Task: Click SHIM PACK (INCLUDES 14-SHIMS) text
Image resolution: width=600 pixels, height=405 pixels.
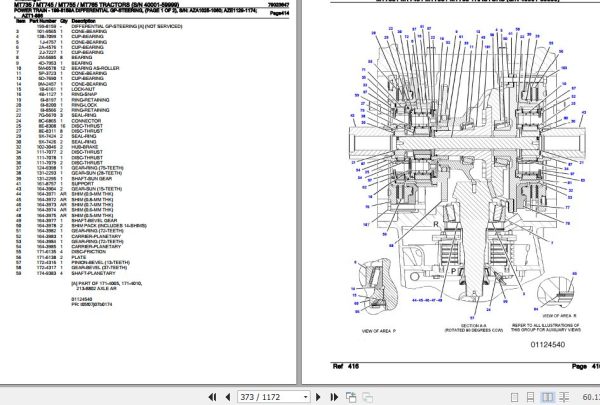Action: pyautogui.click(x=109, y=226)
